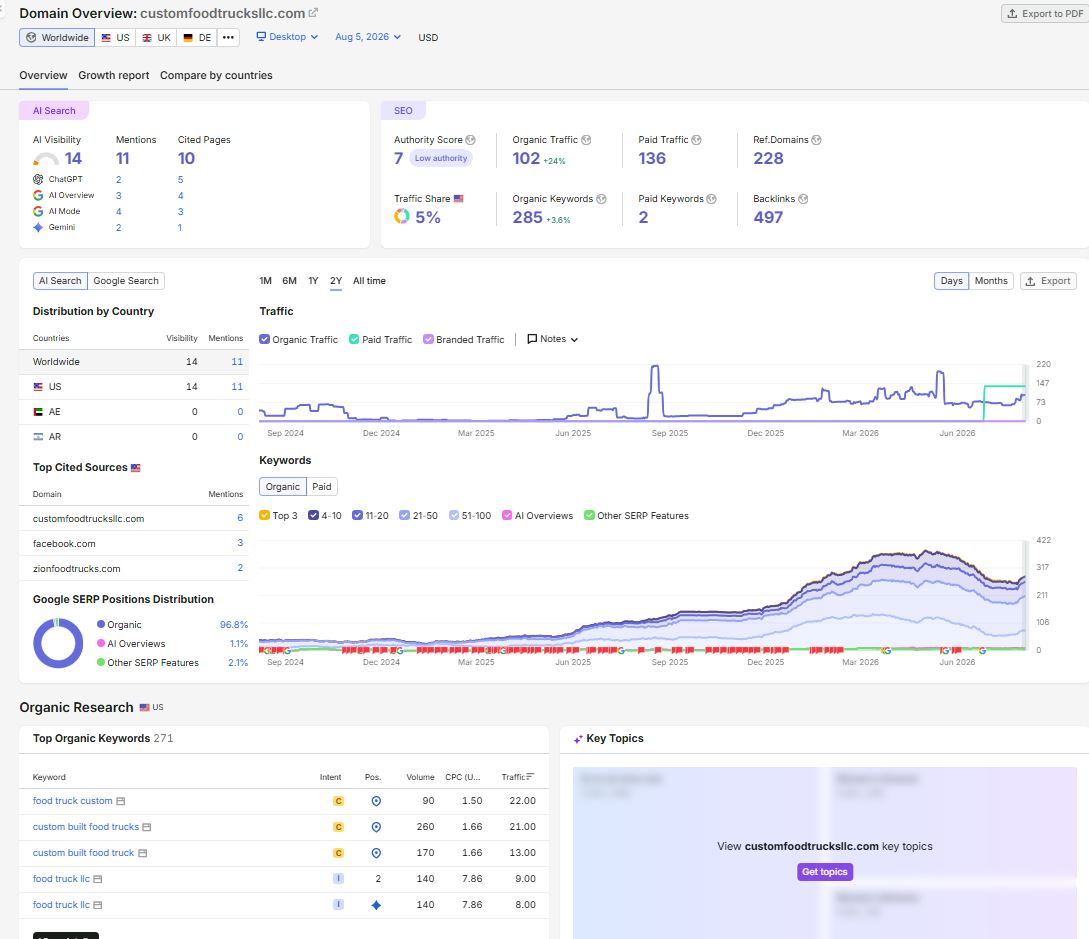The width and height of the screenshot is (1089, 939).
Task: Toggle 51-100 keywords checkbox
Action: [x=454, y=515]
